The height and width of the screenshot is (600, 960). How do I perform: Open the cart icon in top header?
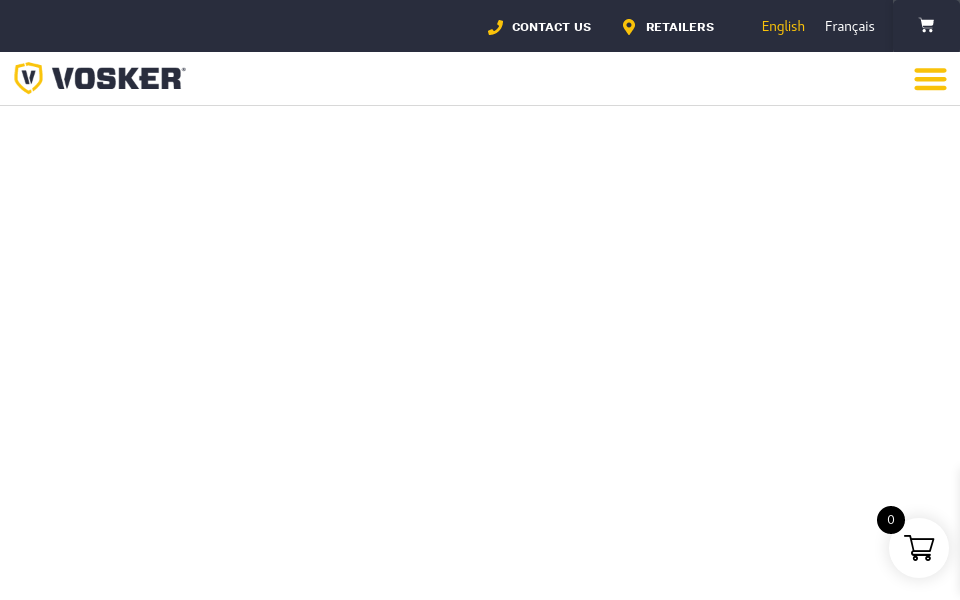[x=926, y=26]
